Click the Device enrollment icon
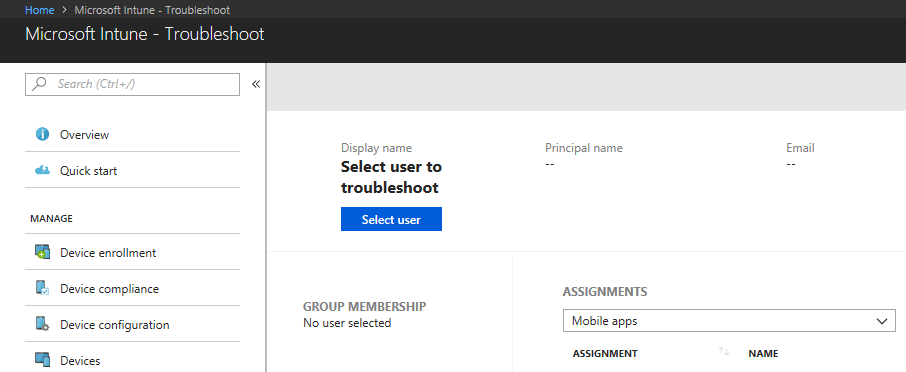 42,252
